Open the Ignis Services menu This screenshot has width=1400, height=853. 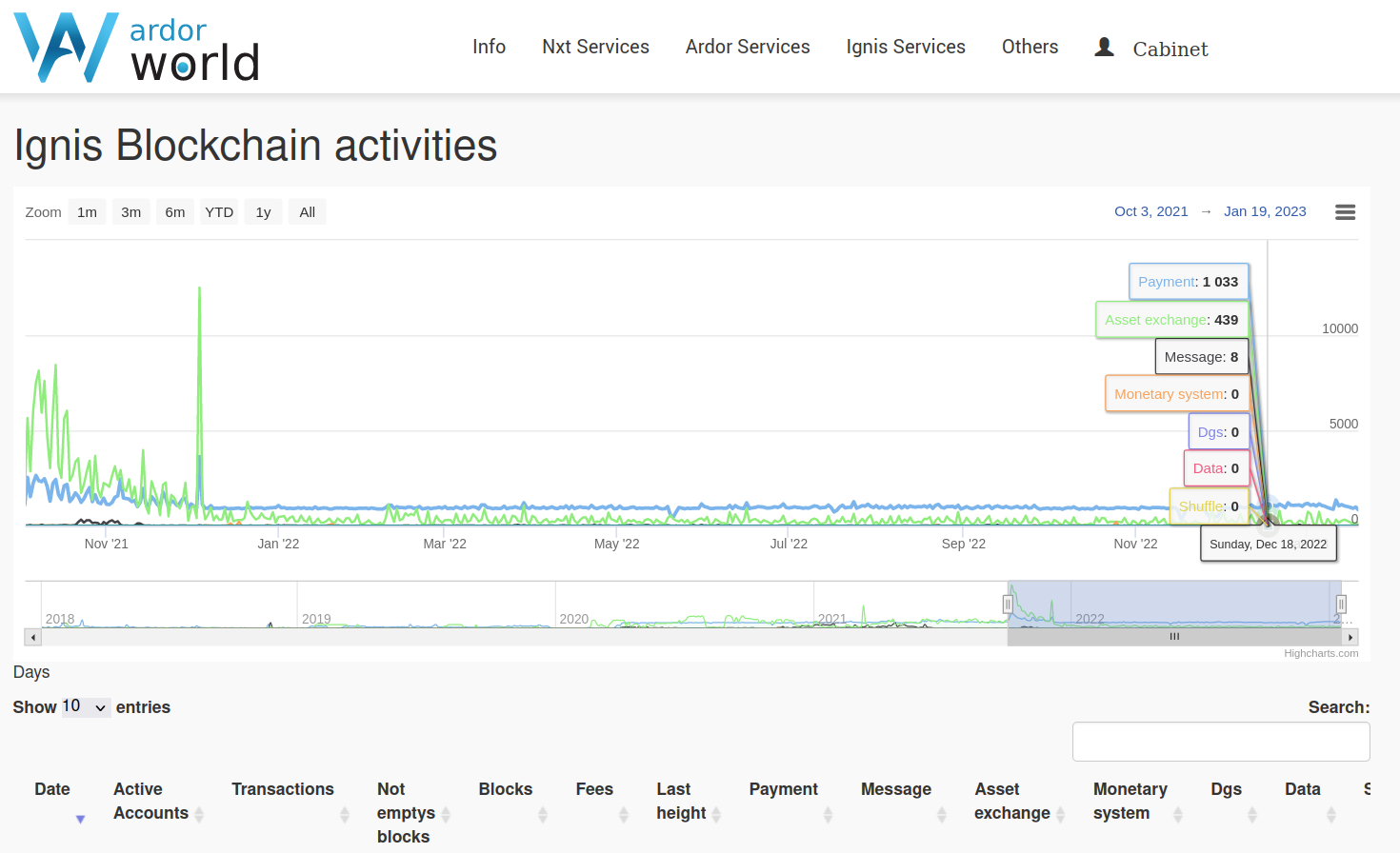pyautogui.click(x=906, y=47)
